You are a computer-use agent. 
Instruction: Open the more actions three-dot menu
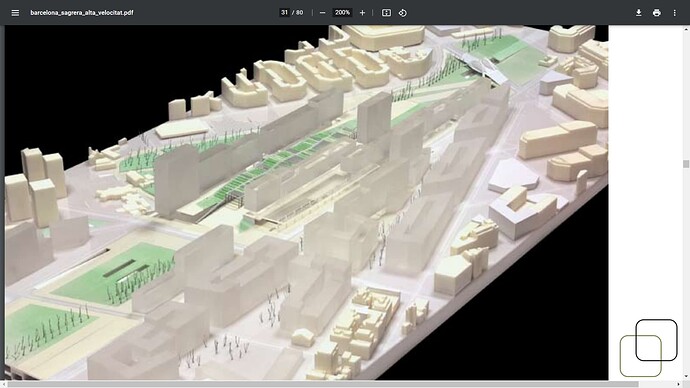coord(675,13)
